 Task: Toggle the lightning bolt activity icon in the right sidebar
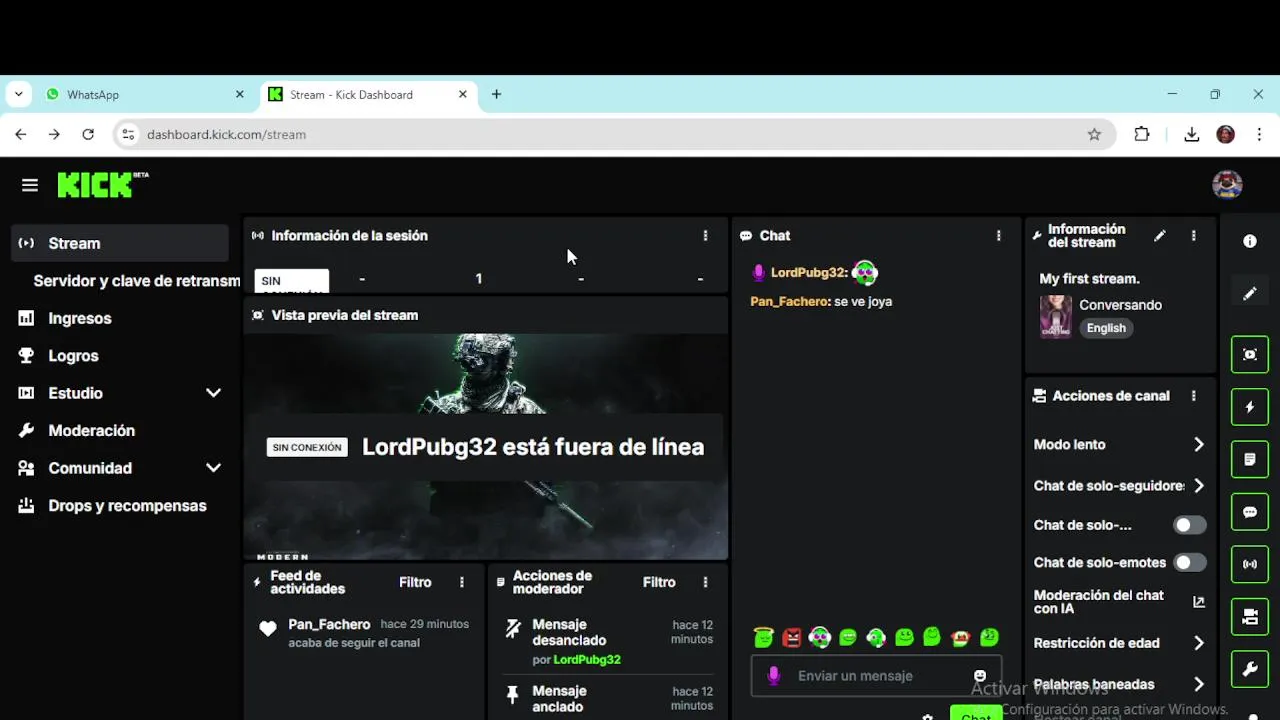1250,407
